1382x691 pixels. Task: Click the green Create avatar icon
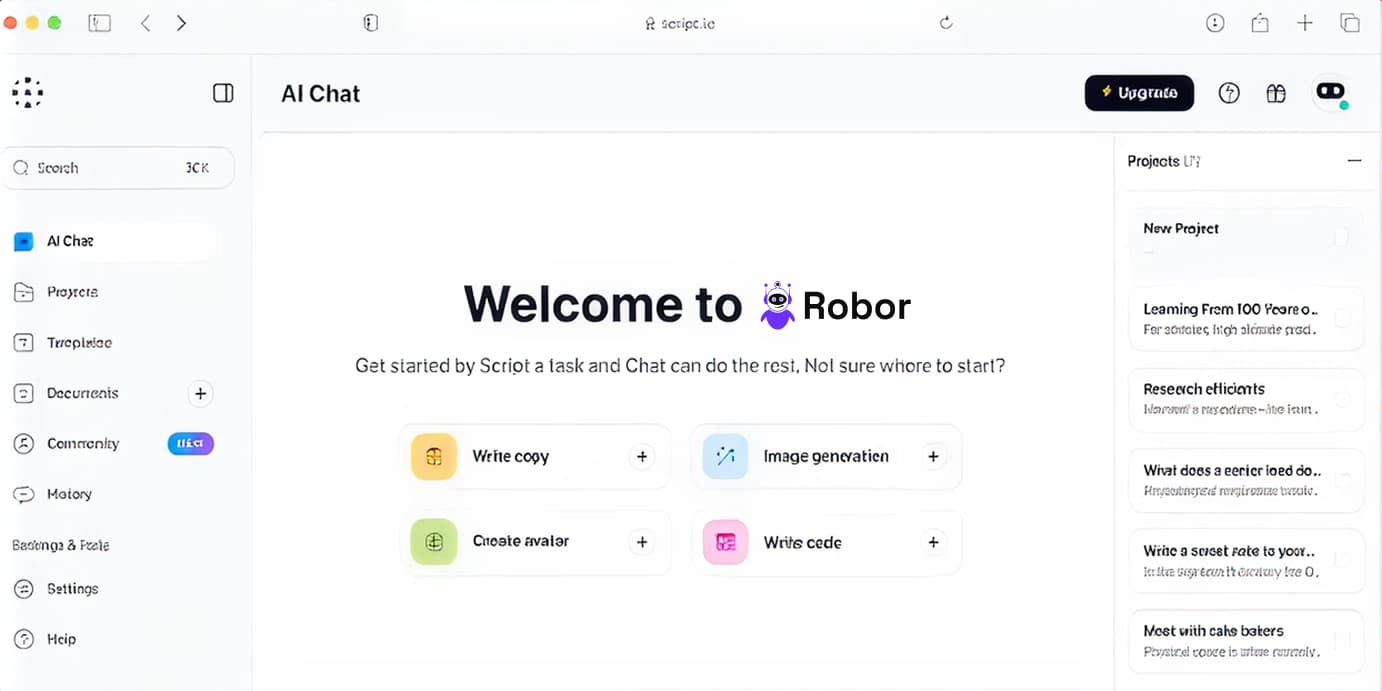tap(434, 542)
